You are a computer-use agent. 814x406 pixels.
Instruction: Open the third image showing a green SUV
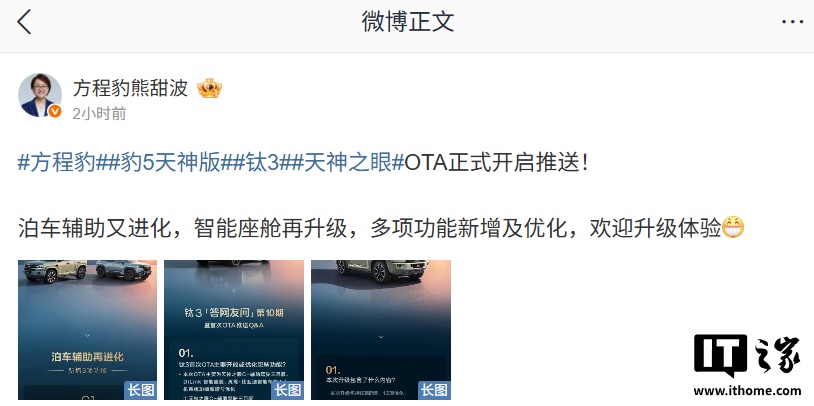(381, 330)
